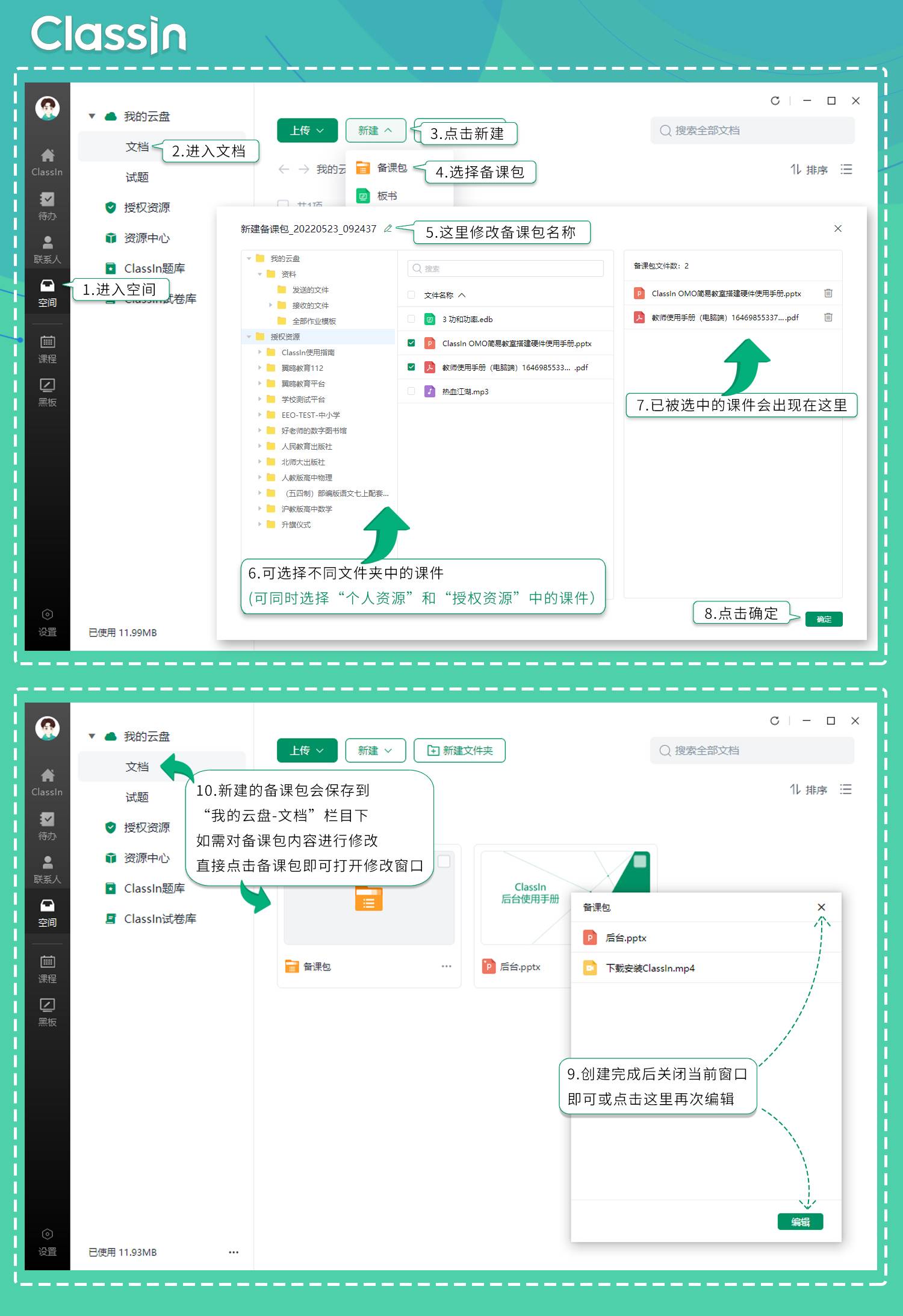Open 联系人 contacts icon in upper window sidebar
This screenshot has width=903, height=1316.
[x=47, y=249]
